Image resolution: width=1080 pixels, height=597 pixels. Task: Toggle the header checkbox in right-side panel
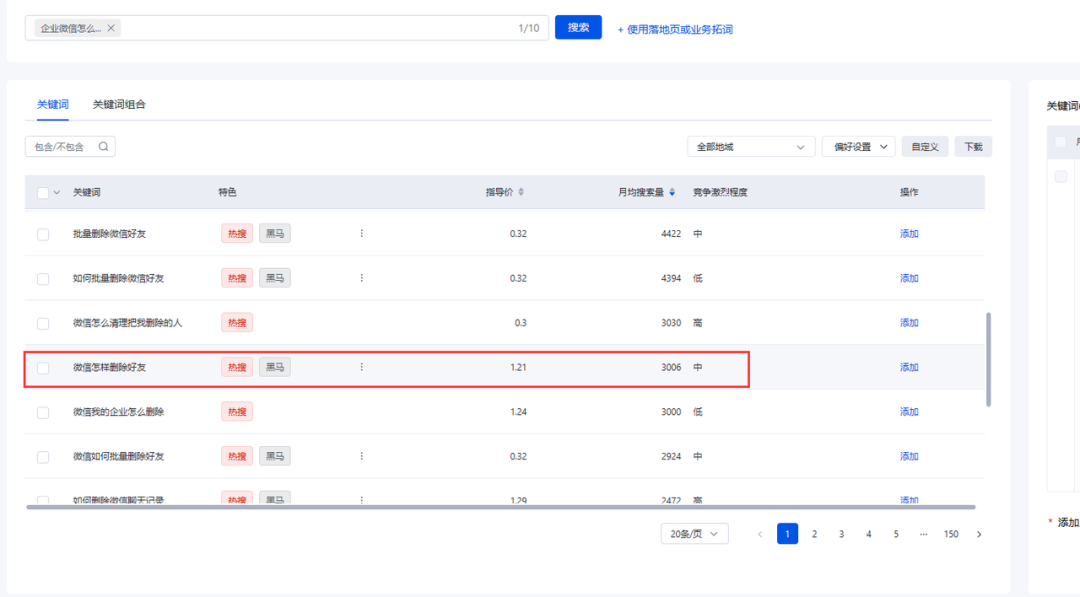pos(1061,143)
